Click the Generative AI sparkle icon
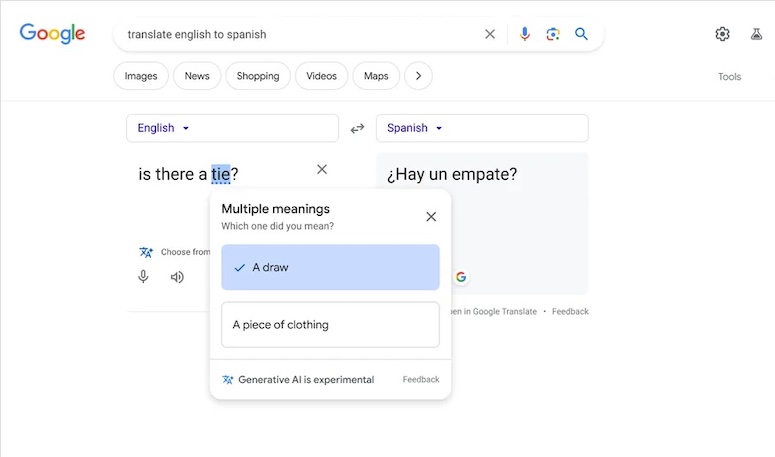The width and height of the screenshot is (775, 457). click(x=227, y=379)
